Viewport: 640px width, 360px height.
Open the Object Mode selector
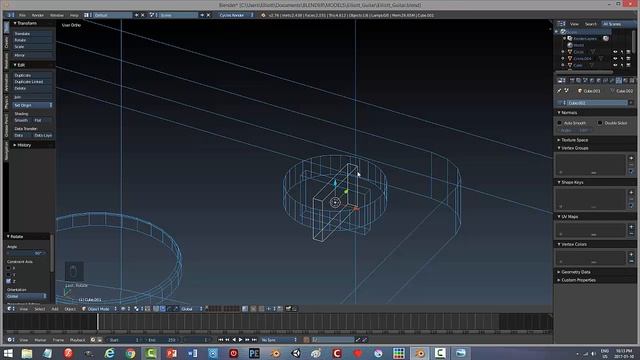pyautogui.click(x=99, y=309)
